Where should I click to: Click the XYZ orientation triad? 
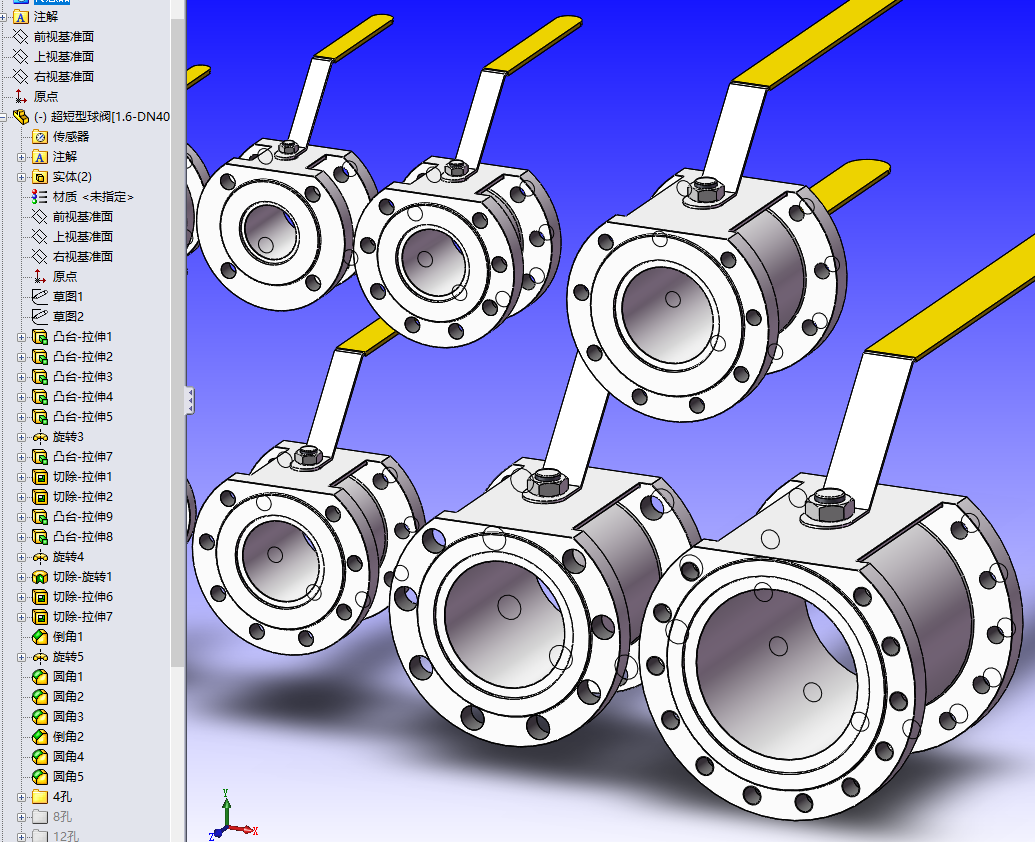coord(232,816)
